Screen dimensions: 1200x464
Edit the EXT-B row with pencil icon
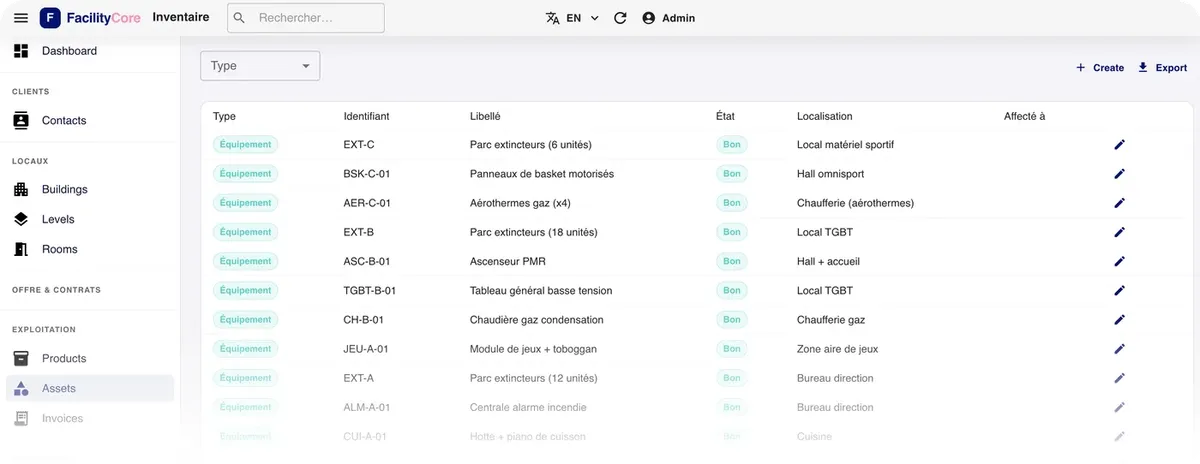1120,232
